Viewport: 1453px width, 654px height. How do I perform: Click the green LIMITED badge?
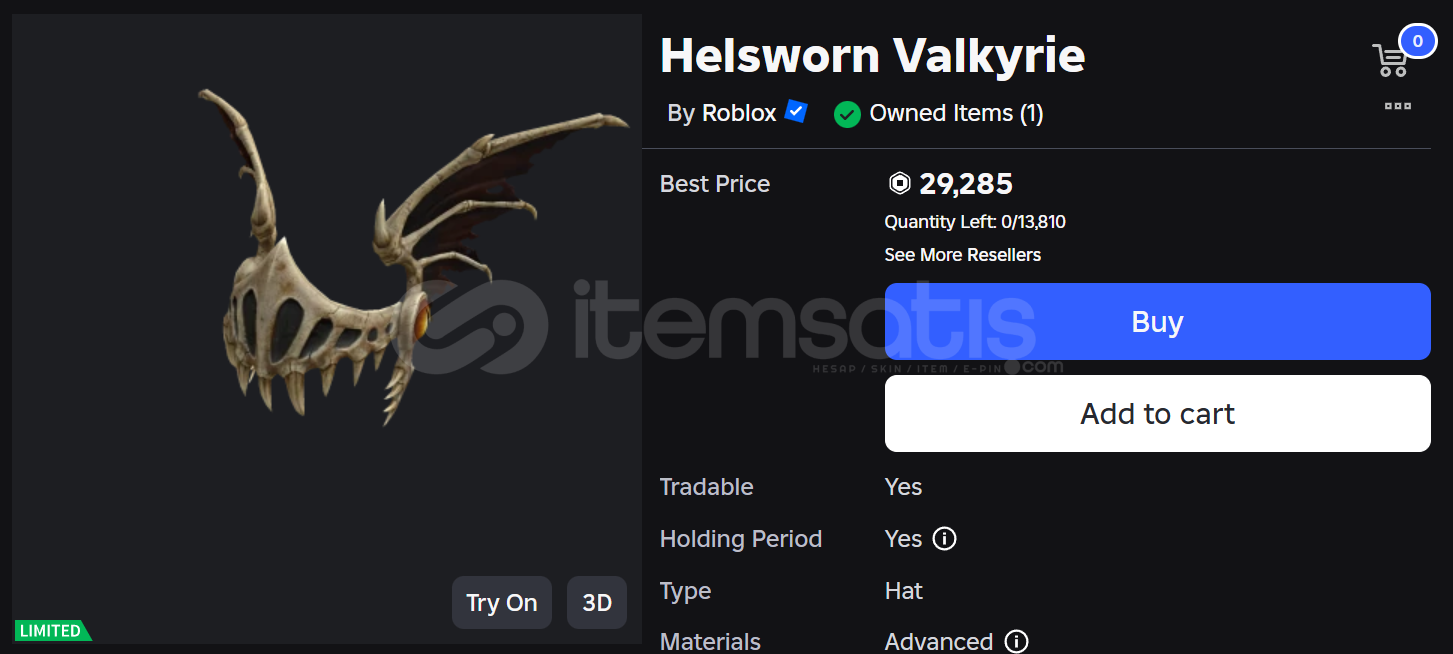pos(52,631)
